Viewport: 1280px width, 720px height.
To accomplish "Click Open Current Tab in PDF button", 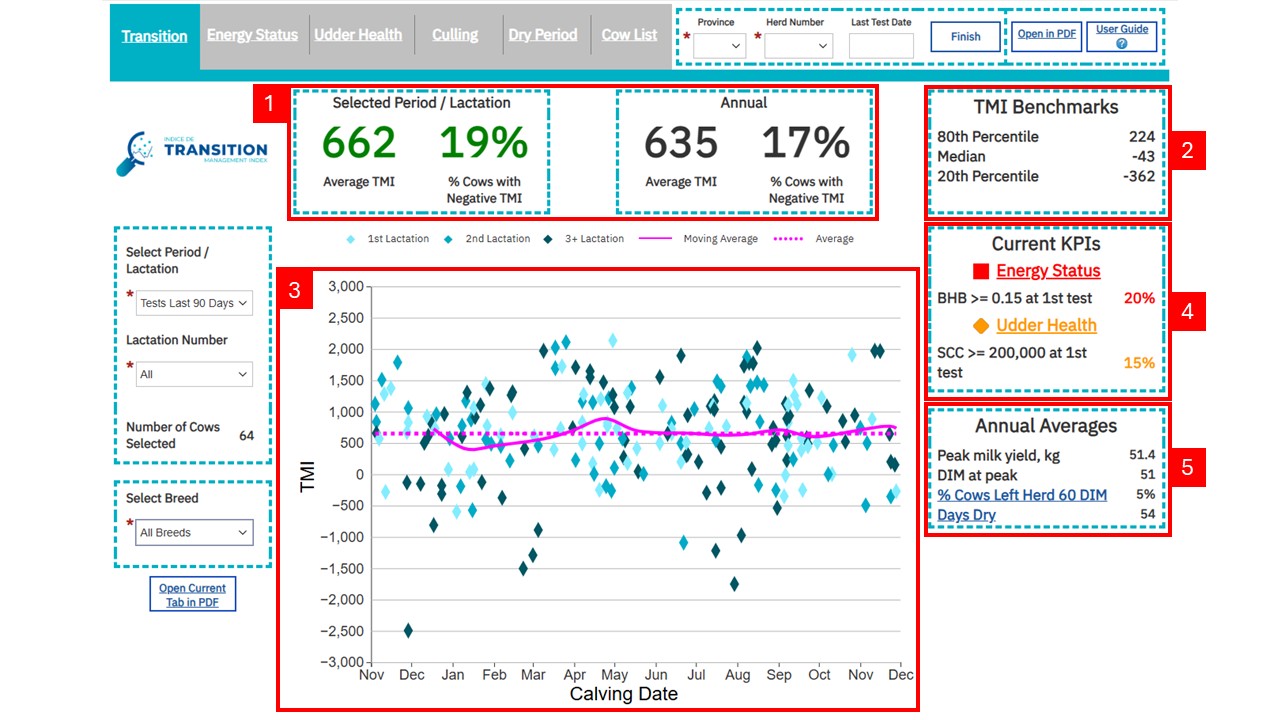I will tap(192, 594).
